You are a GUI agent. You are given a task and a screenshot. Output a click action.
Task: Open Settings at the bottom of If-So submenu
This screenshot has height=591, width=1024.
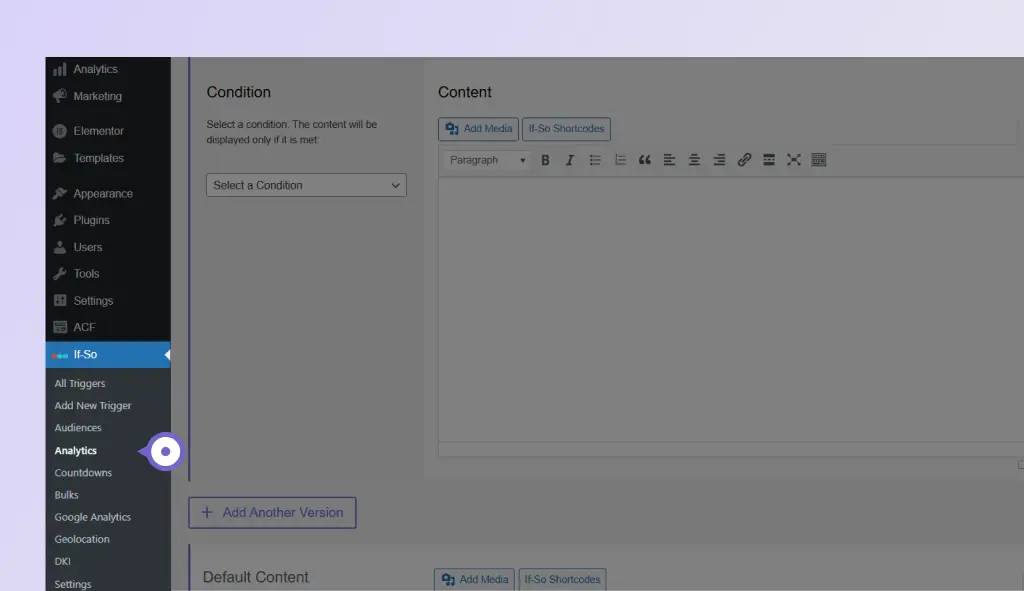pyautogui.click(x=73, y=584)
